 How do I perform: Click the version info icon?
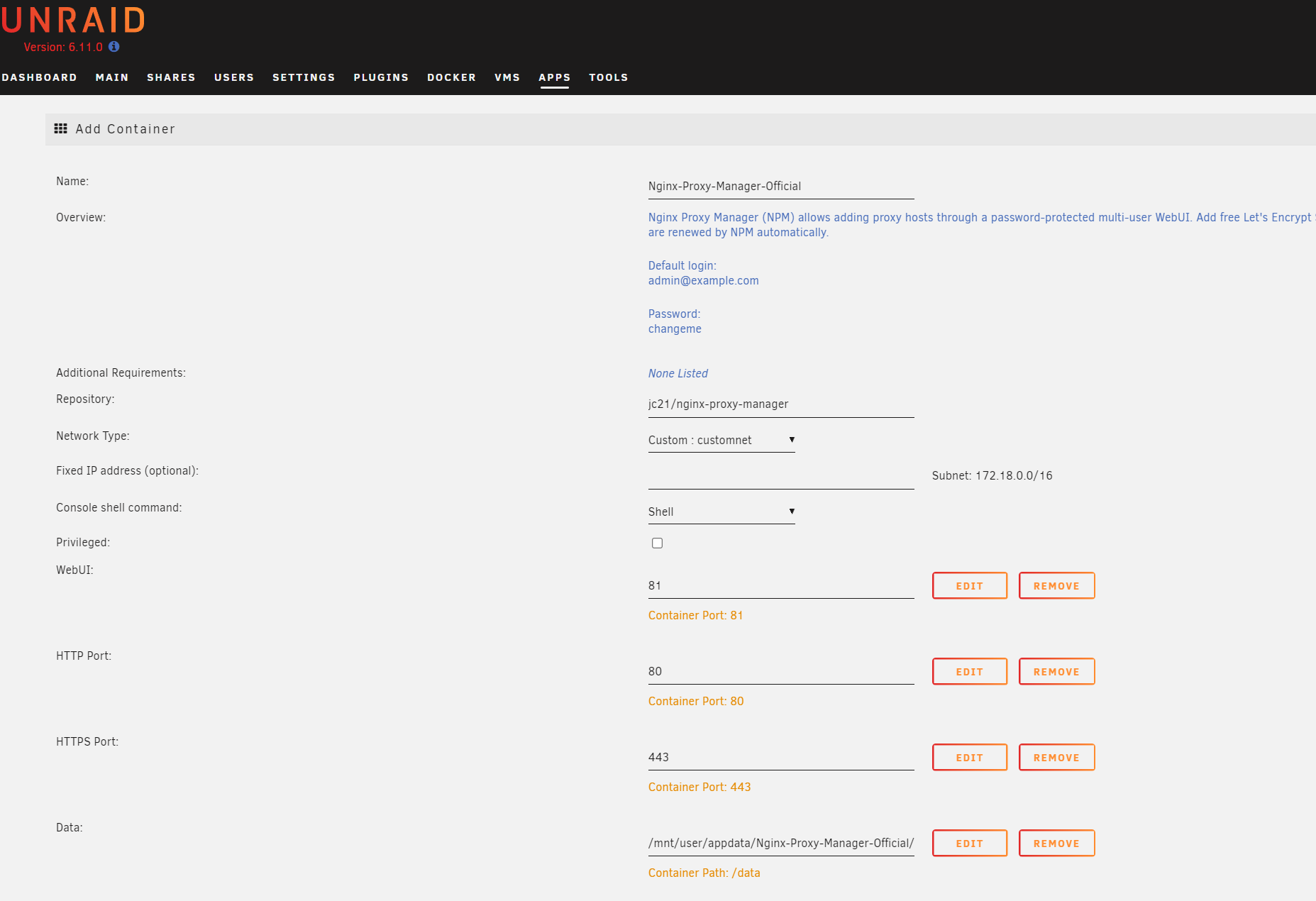tap(114, 47)
